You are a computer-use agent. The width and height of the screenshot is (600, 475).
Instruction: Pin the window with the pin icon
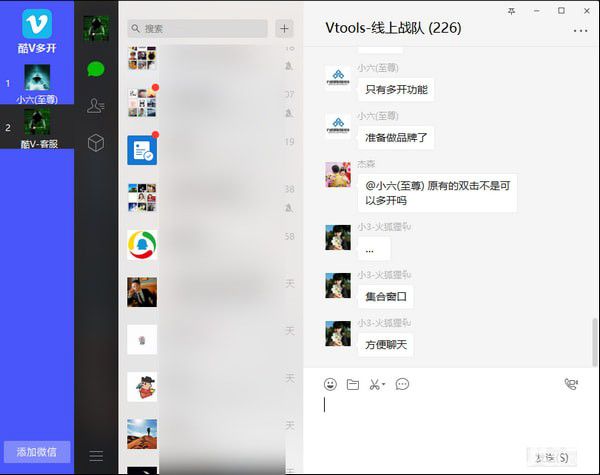[x=511, y=11]
